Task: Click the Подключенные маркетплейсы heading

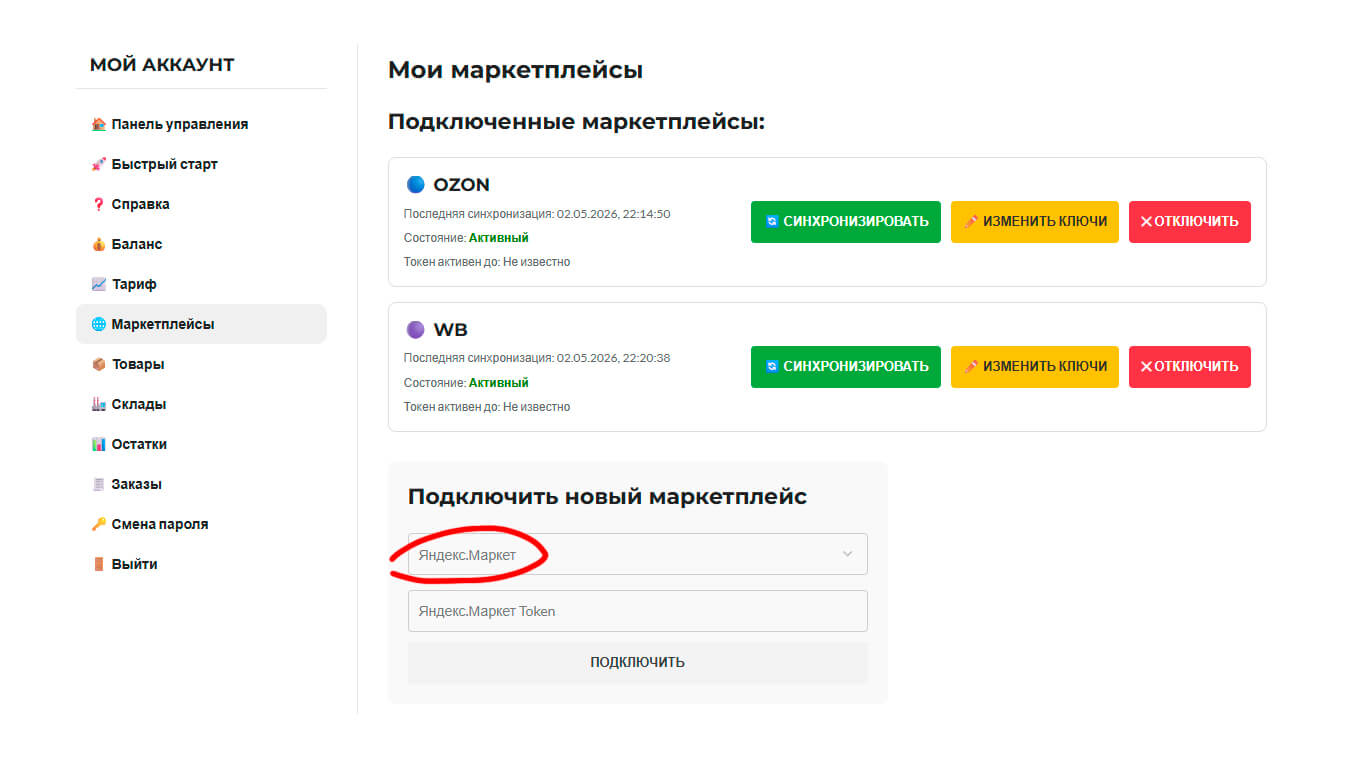Action: [x=577, y=122]
